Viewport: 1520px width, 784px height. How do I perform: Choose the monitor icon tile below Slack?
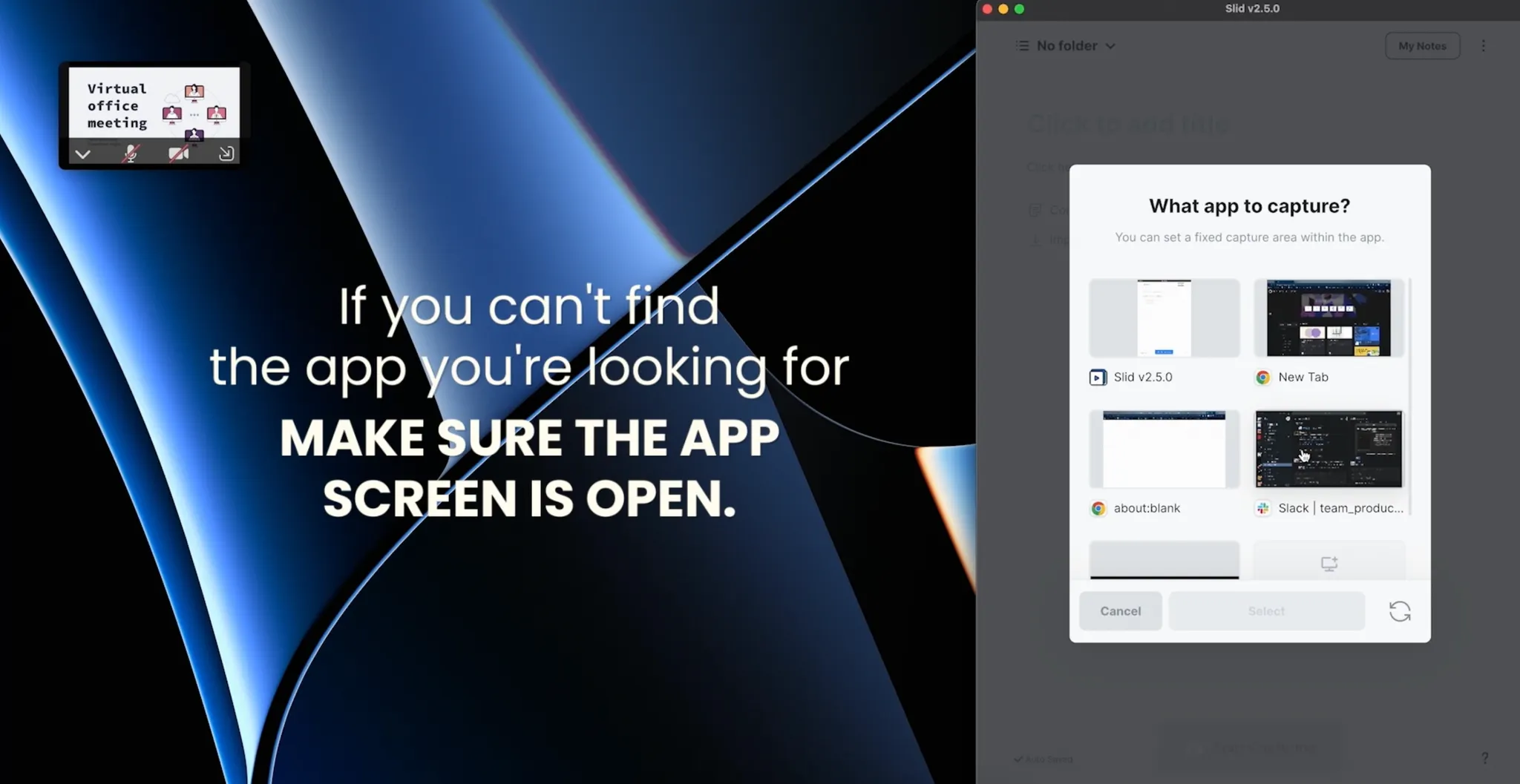tap(1329, 561)
